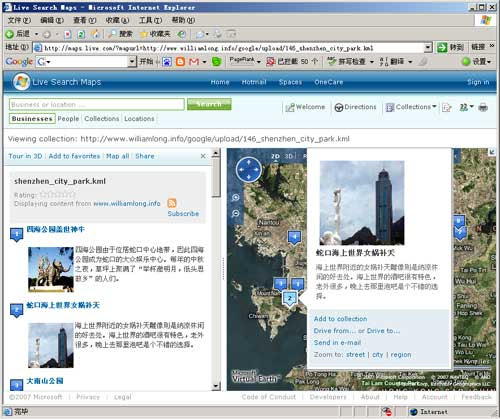
Task: Open the address bar dropdown arrow
Action: click(x=428, y=48)
